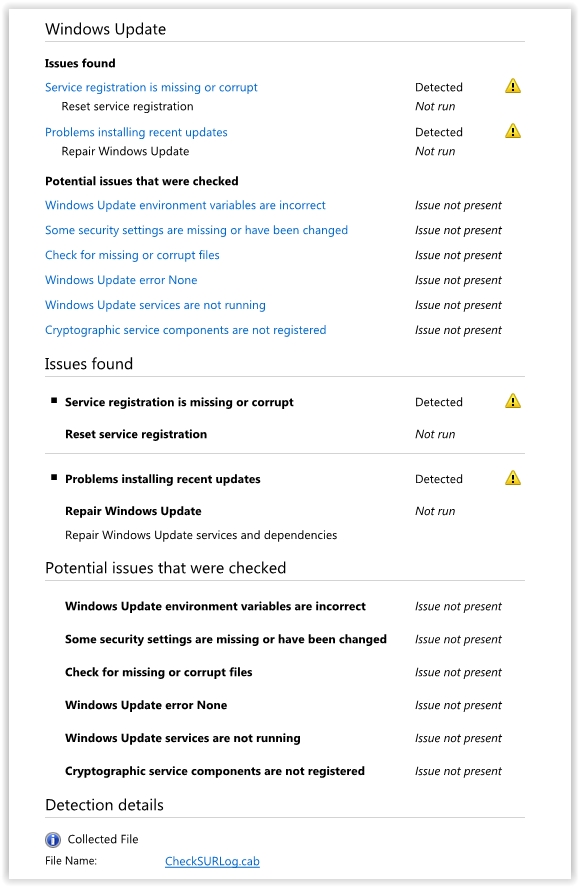The height and width of the screenshot is (887, 579).
Task: Click the Detection details section header
Action: (x=104, y=804)
